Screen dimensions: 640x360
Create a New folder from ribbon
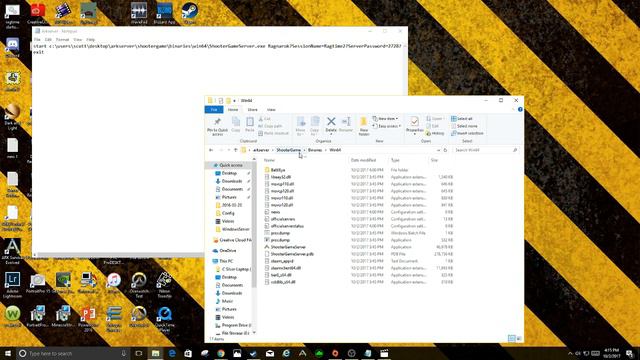pos(363,126)
